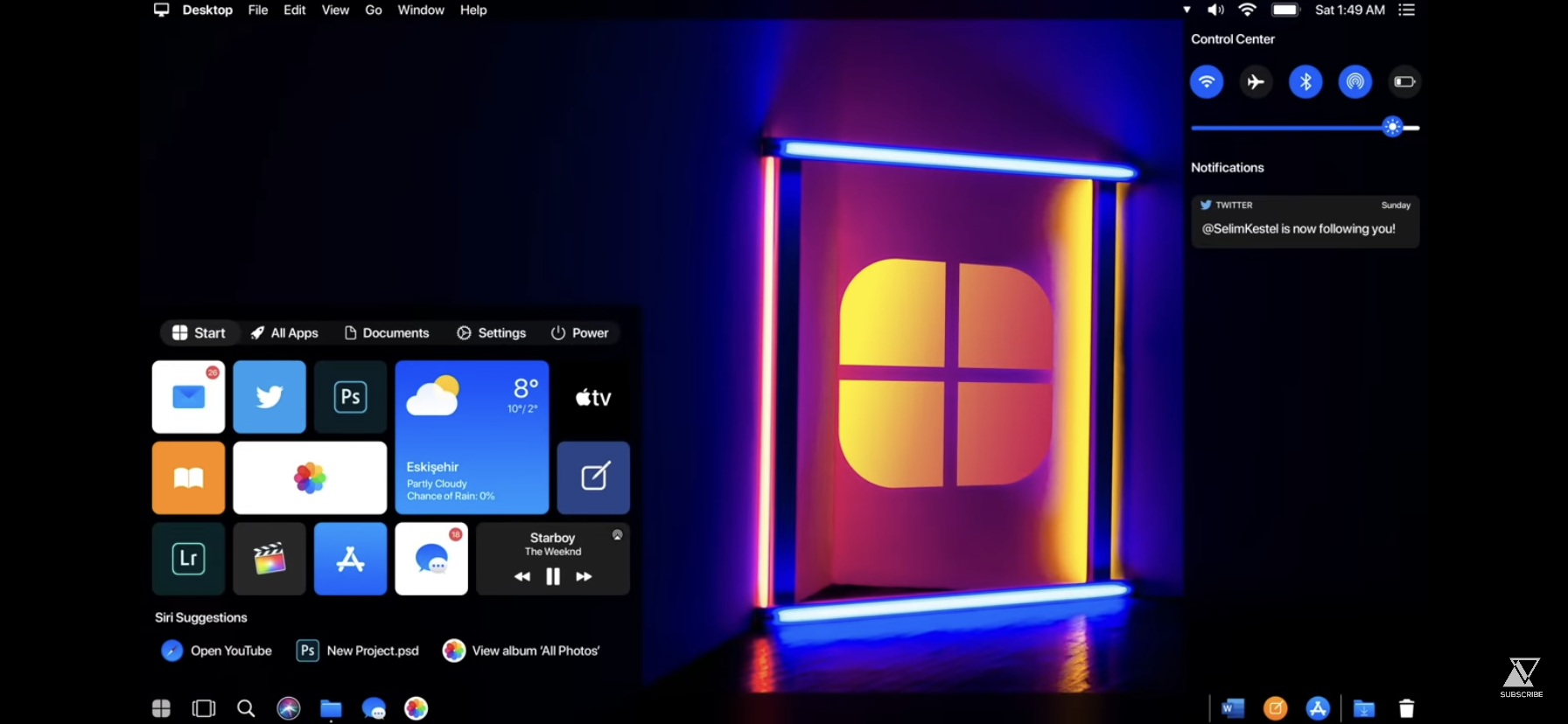The height and width of the screenshot is (724, 1568).
Task: Toggle Wi-Fi in Control Center
Action: [x=1207, y=82]
